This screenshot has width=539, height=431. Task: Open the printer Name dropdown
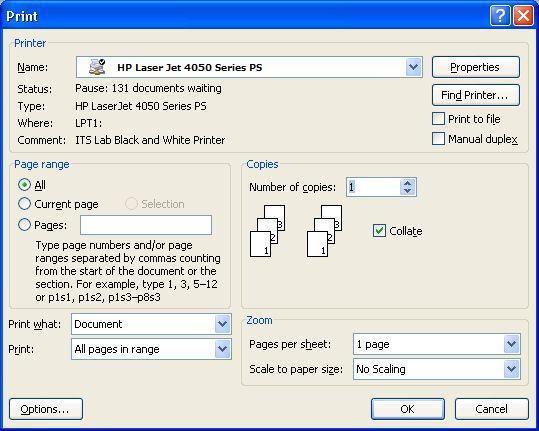coord(414,67)
